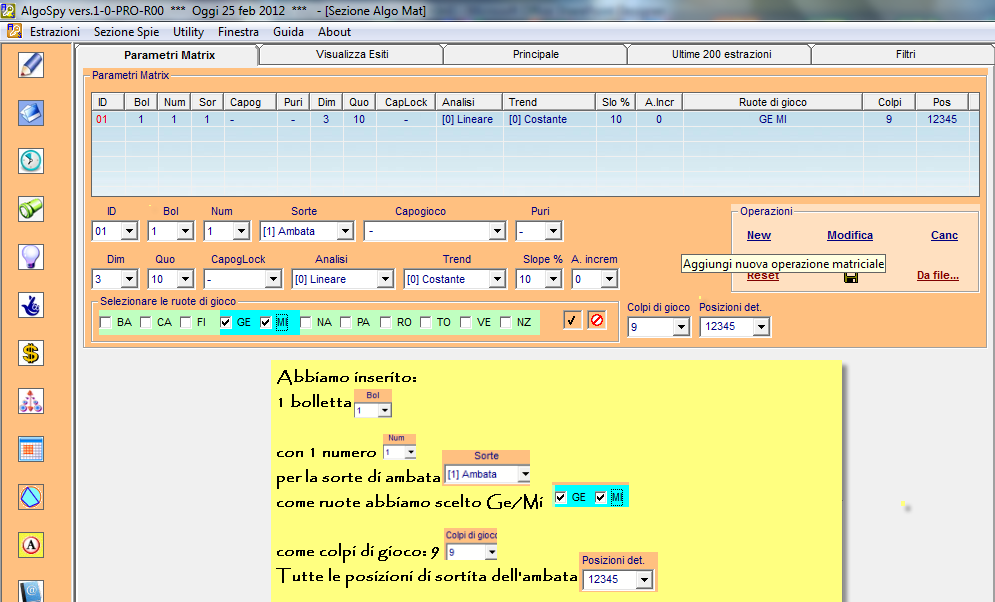
Task: Open the About menu
Action: coord(334,32)
